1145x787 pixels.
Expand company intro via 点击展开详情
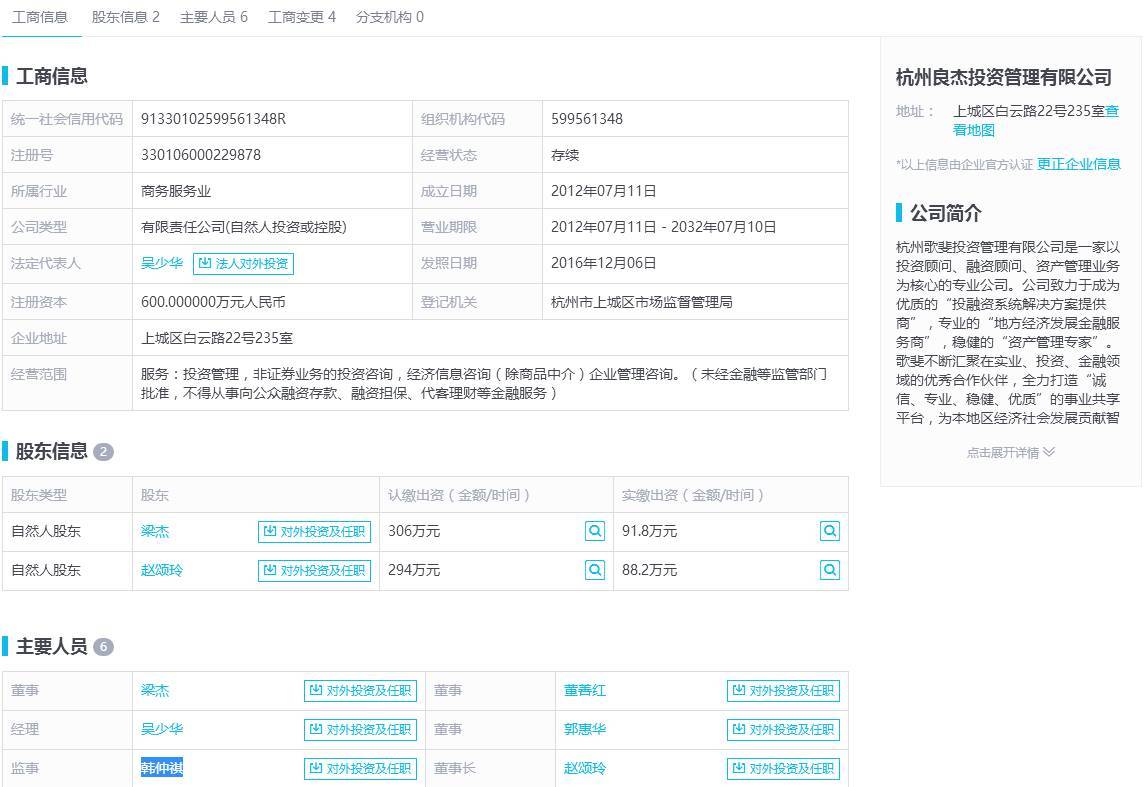1010,453
